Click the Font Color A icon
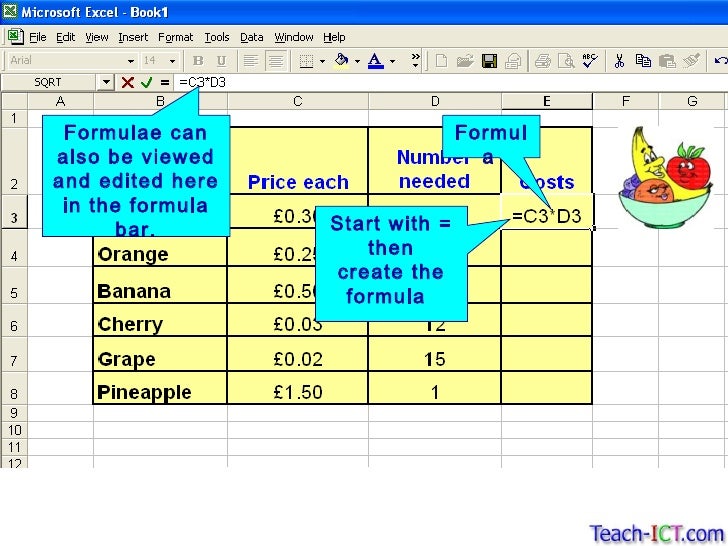 click(376, 61)
